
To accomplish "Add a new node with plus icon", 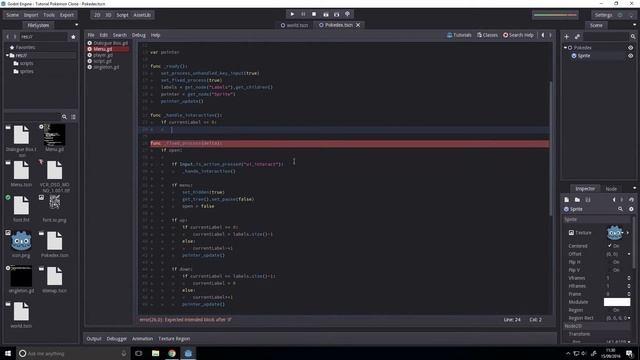I will pos(566,37).
